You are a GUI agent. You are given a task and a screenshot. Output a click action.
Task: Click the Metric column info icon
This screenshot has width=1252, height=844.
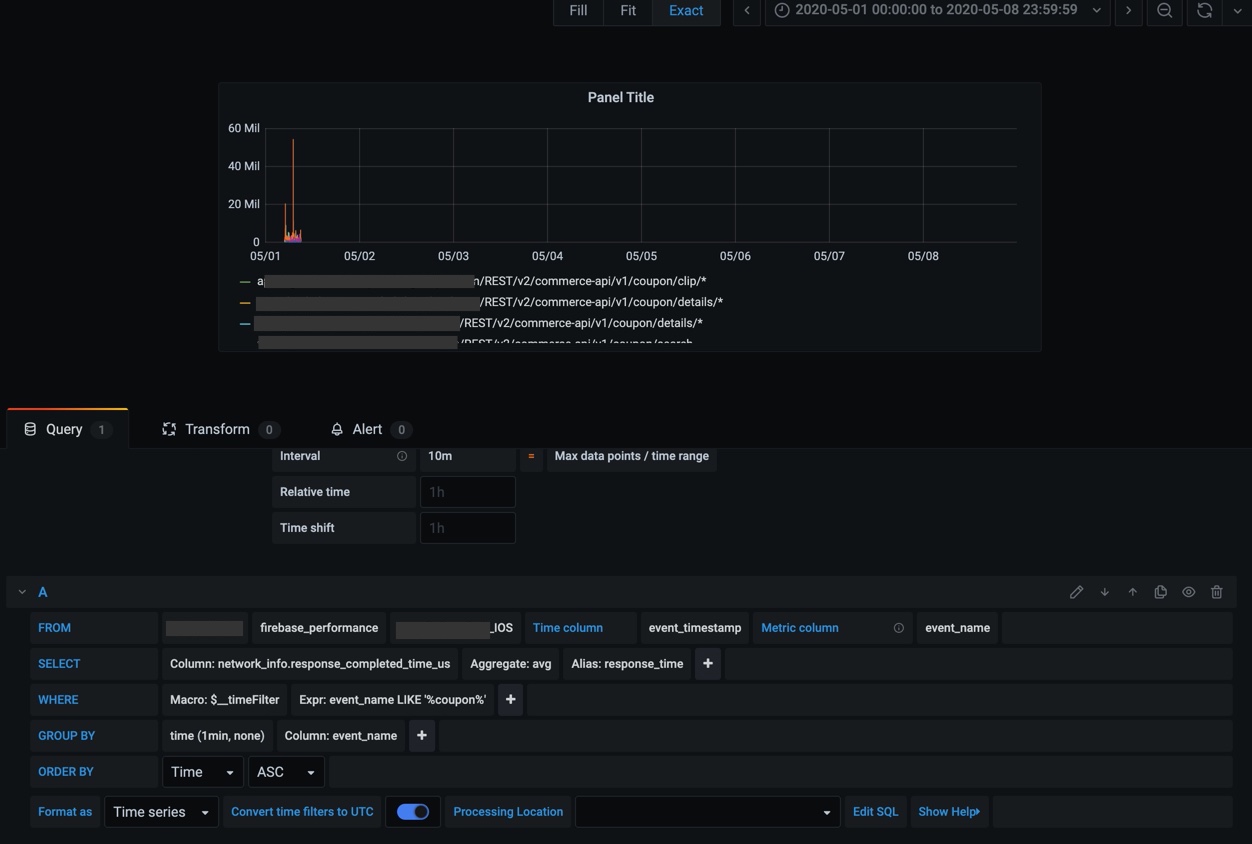click(898, 627)
